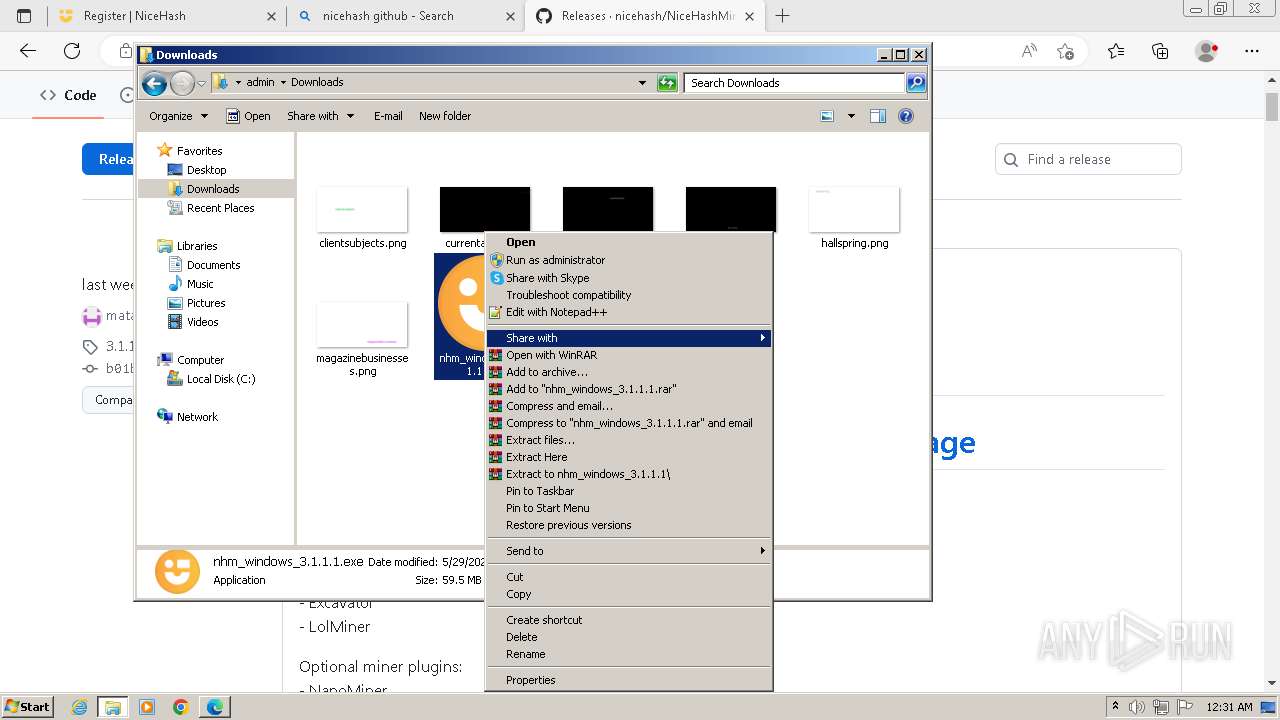Choose Compress and email...
Image resolution: width=1280 pixels, height=720 pixels.
(x=629, y=406)
